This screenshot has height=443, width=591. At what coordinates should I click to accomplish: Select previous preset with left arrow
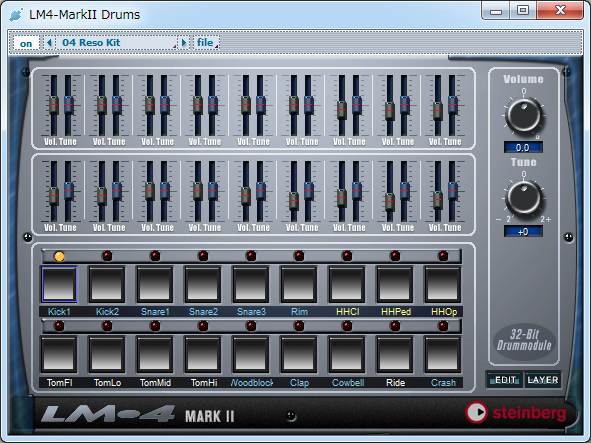49,43
